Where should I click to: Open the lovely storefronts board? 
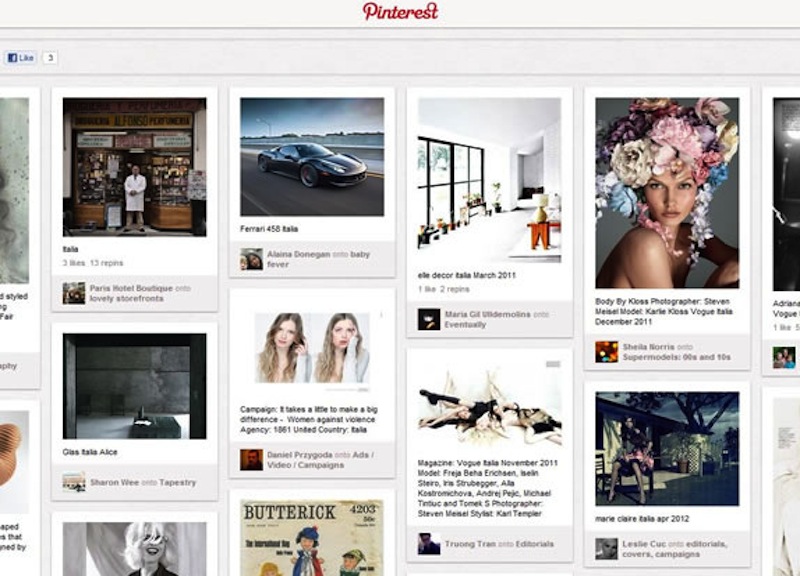coord(127,298)
